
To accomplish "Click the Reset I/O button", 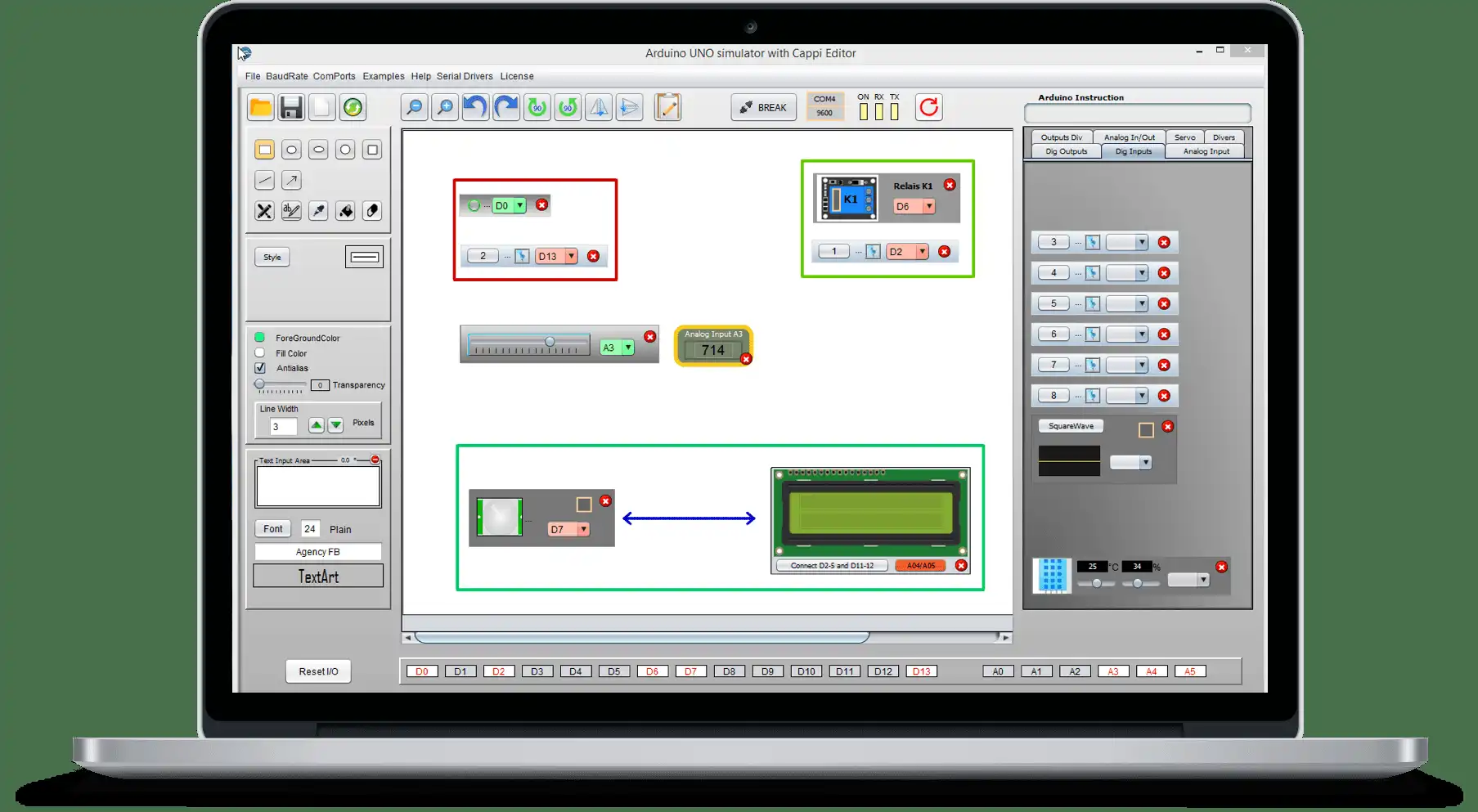I will coord(318,671).
